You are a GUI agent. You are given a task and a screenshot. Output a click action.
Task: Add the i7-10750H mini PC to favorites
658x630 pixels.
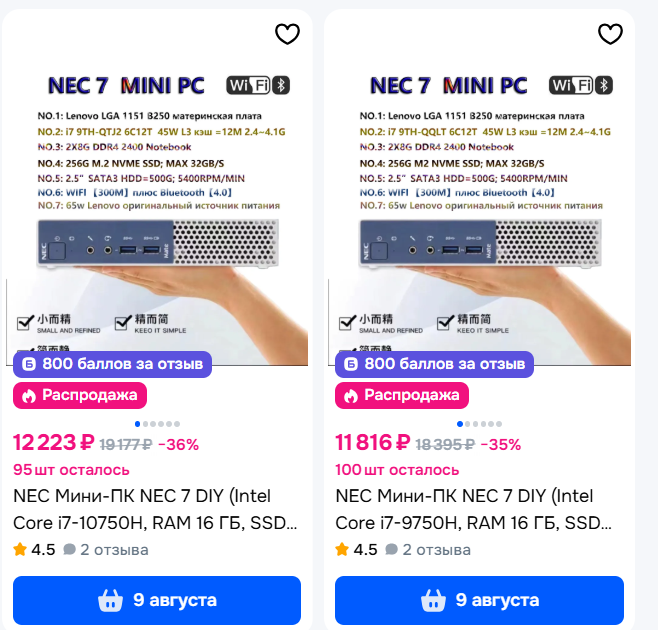click(x=287, y=34)
